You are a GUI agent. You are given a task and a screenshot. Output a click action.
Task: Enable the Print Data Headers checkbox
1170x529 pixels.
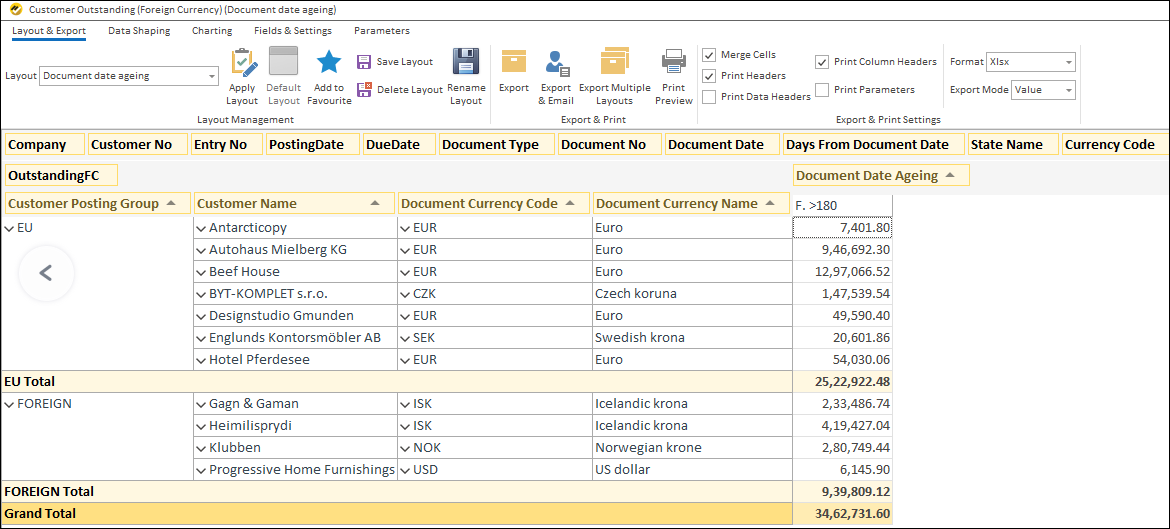tap(709, 97)
